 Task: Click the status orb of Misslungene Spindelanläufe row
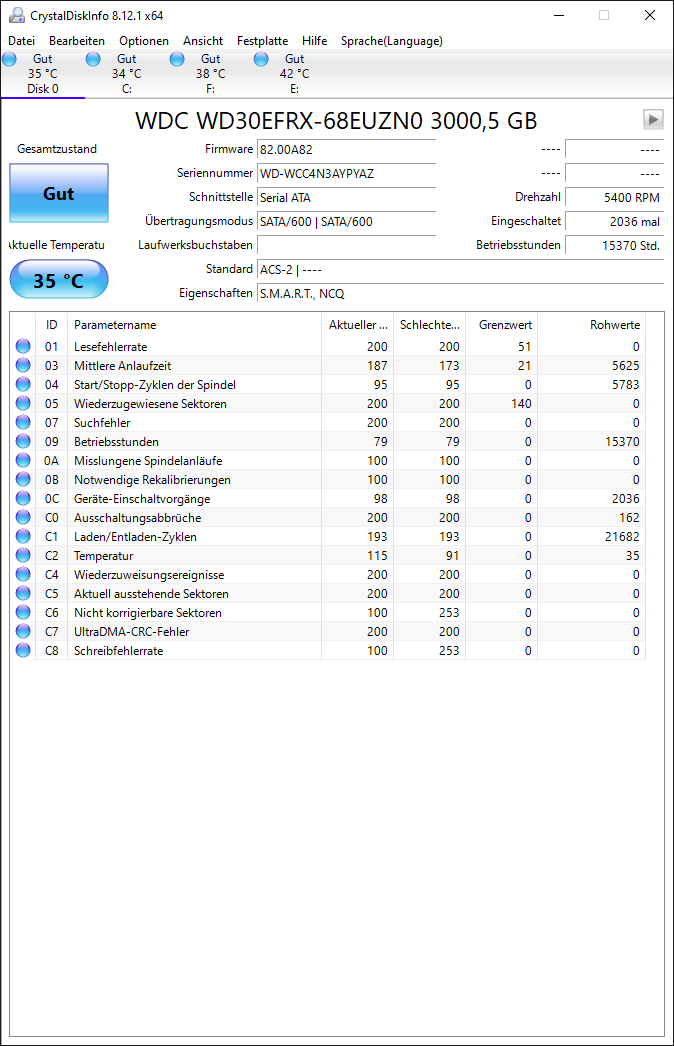[x=23, y=460]
